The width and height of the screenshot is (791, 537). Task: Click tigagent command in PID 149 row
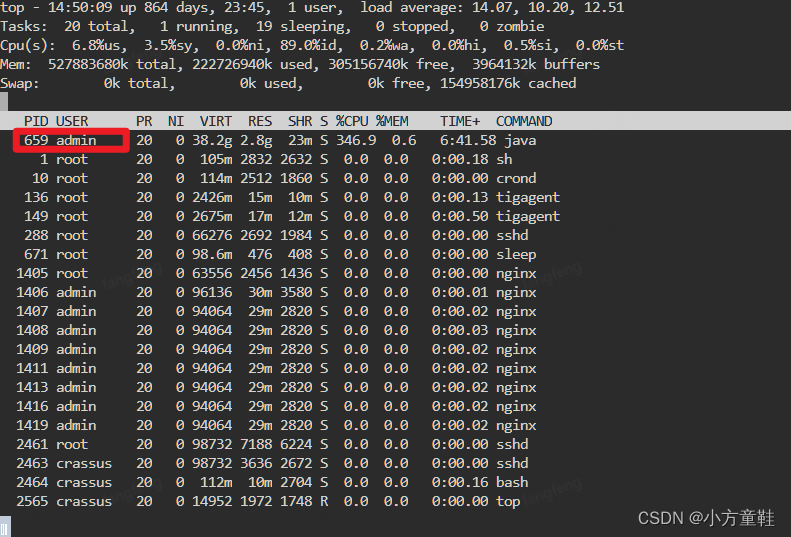coord(528,217)
